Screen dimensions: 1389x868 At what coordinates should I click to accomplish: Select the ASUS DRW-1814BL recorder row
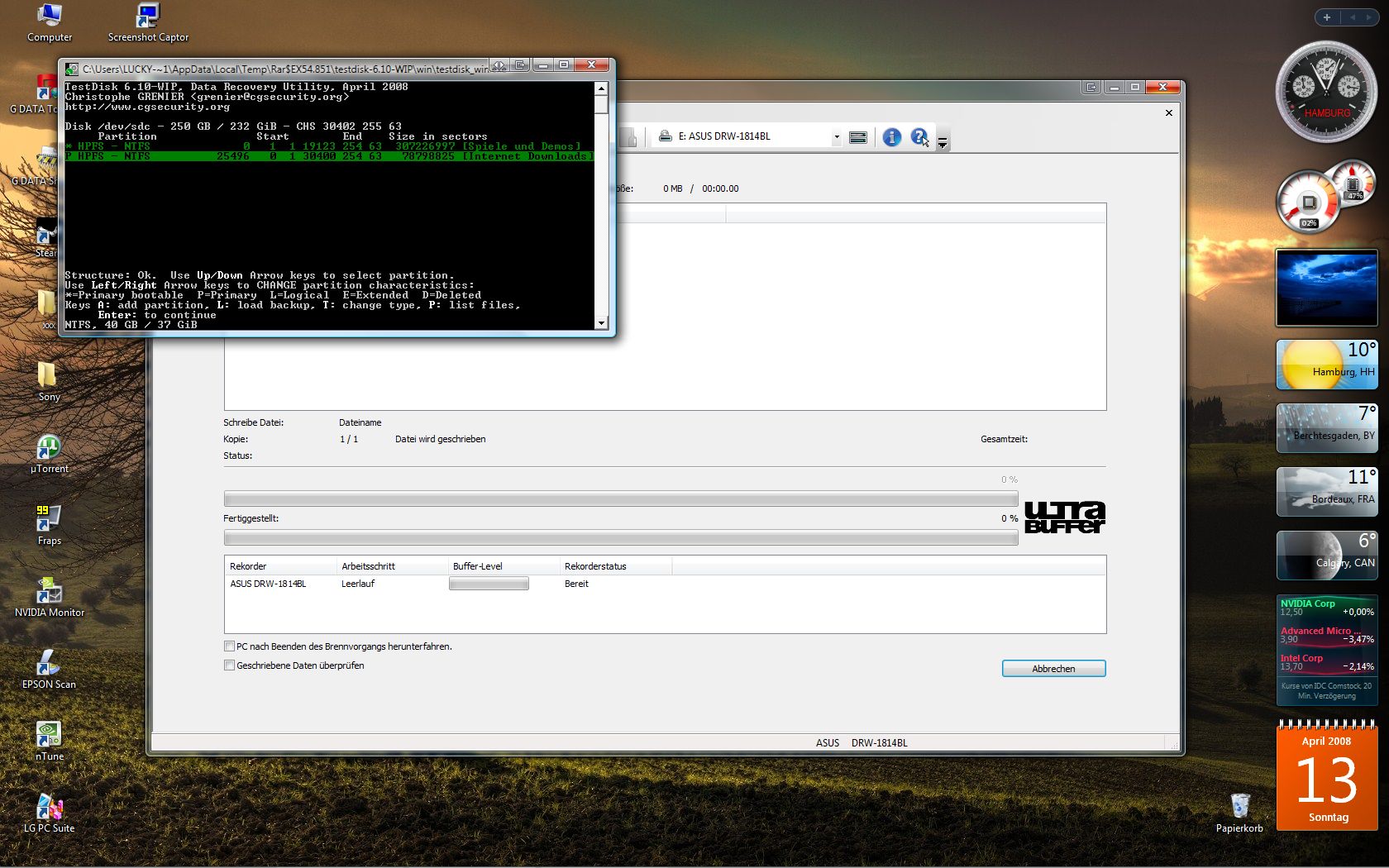tap(665, 584)
